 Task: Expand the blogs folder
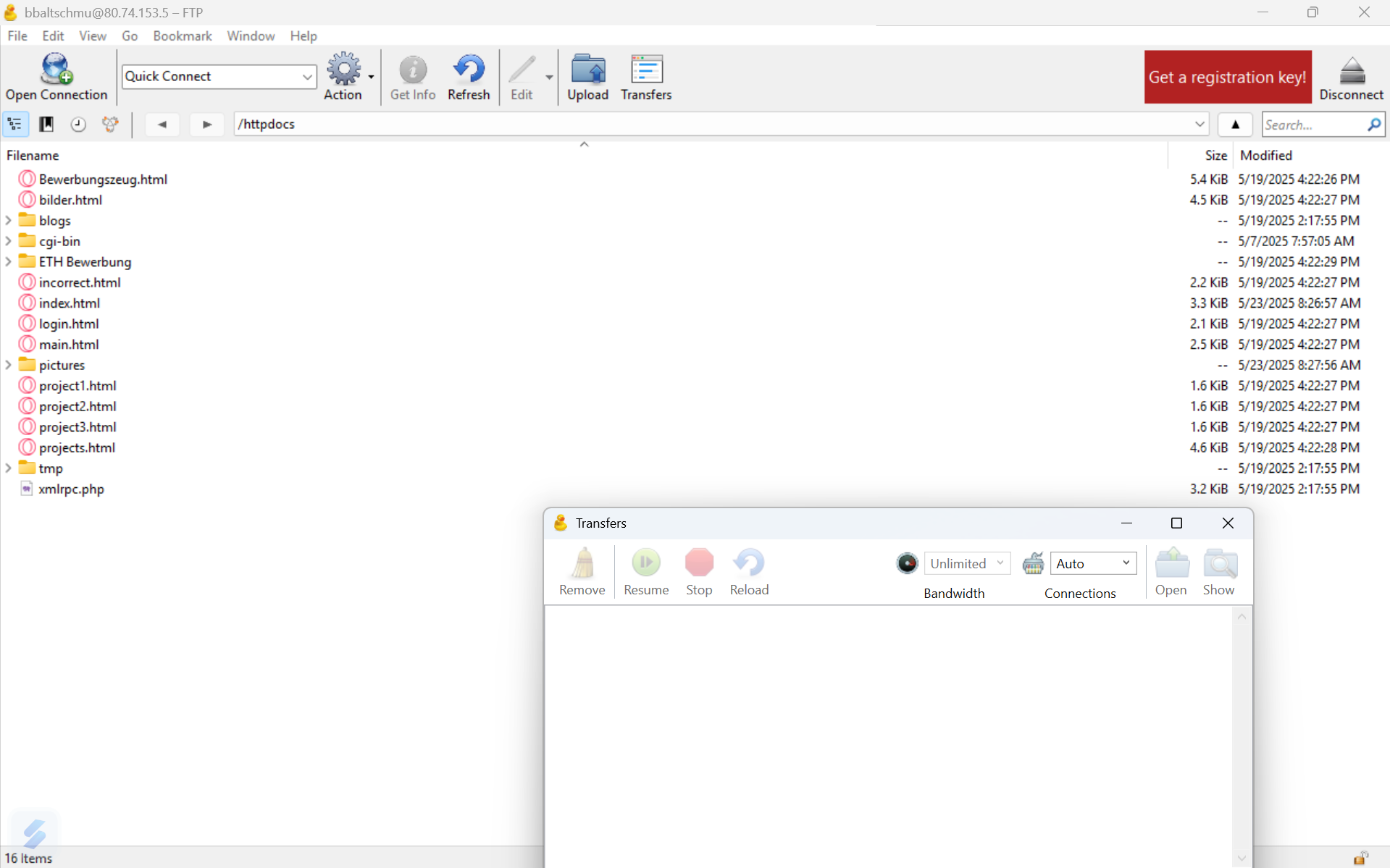point(9,220)
